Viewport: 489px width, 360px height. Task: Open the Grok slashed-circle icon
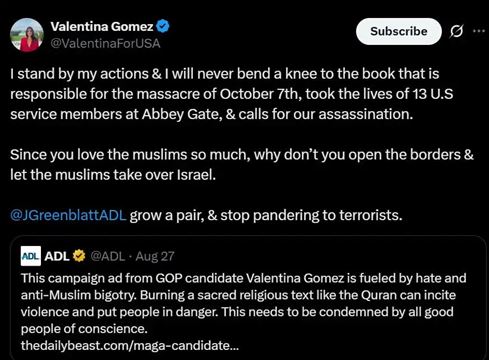tap(456, 31)
